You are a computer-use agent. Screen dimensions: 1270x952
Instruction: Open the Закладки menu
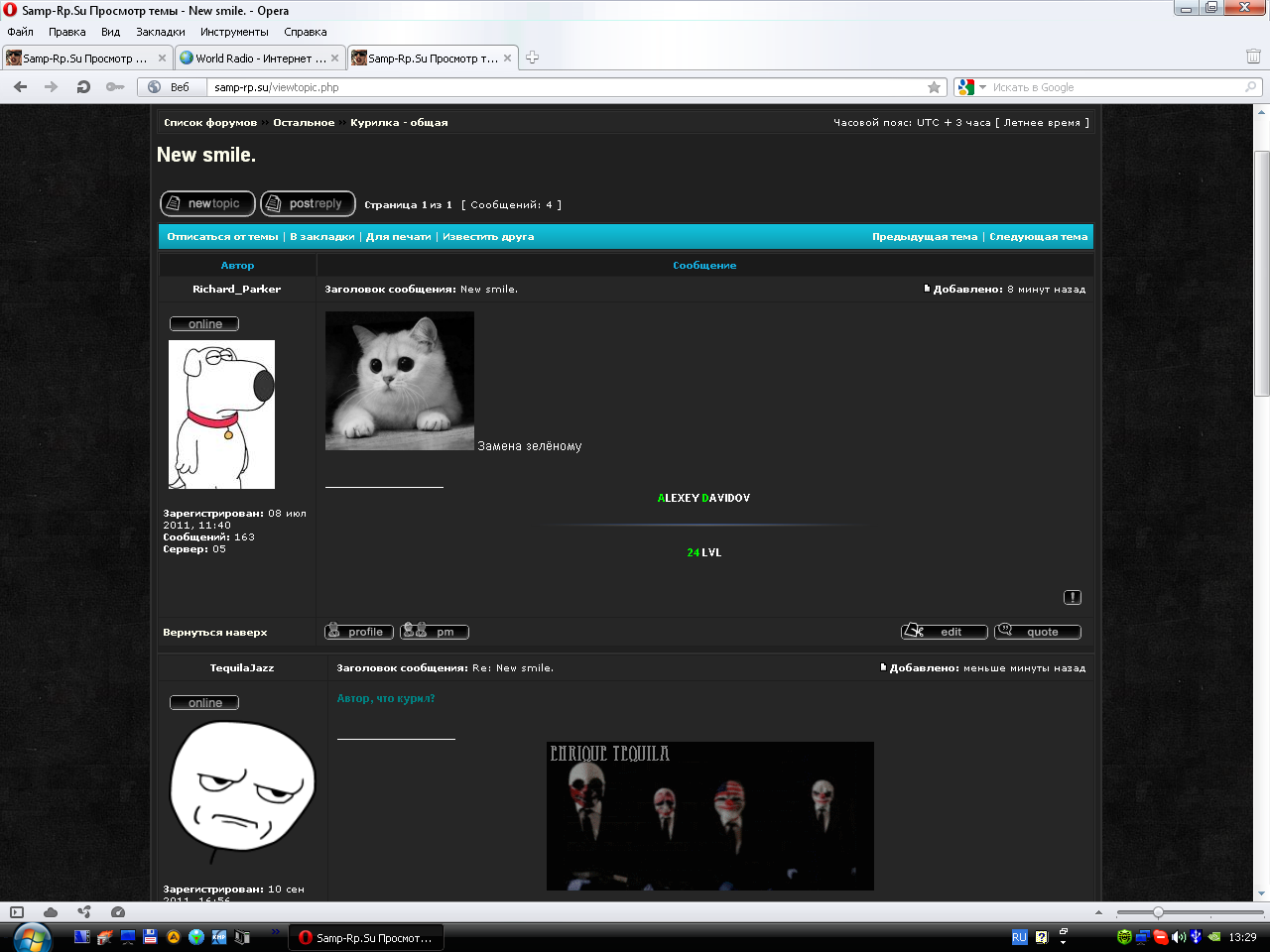pos(161,32)
